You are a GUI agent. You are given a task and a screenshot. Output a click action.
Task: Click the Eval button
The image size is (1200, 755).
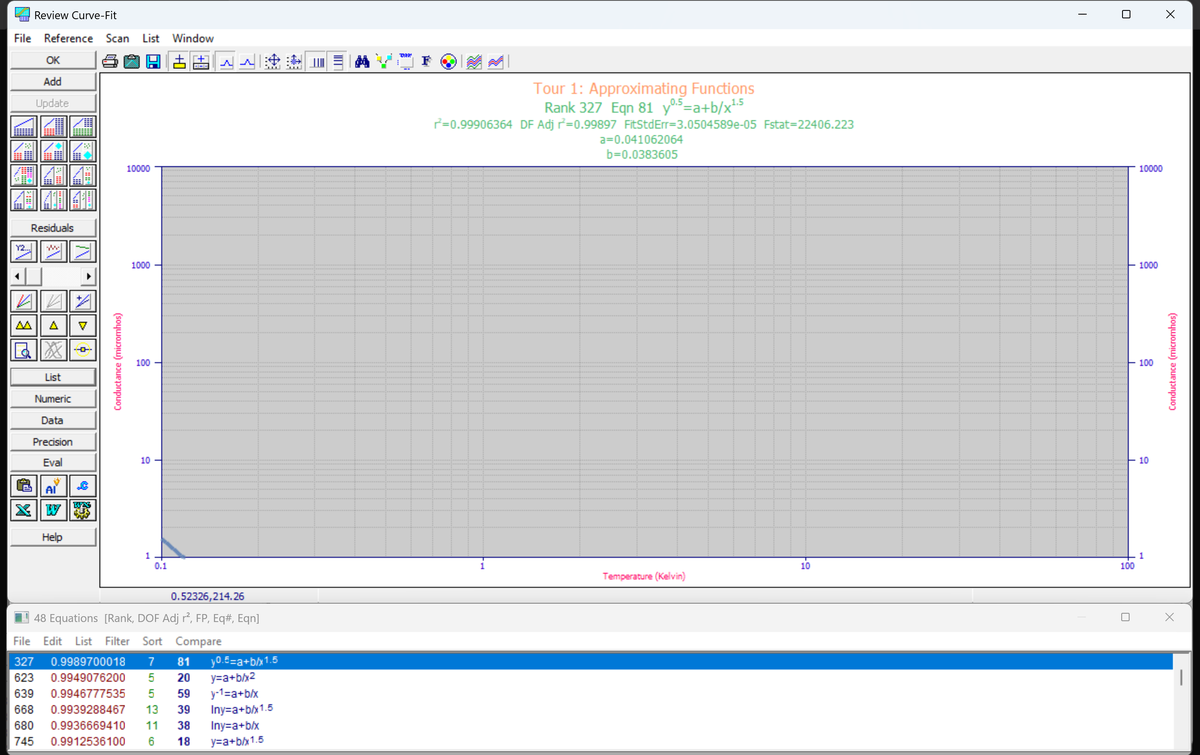point(52,463)
